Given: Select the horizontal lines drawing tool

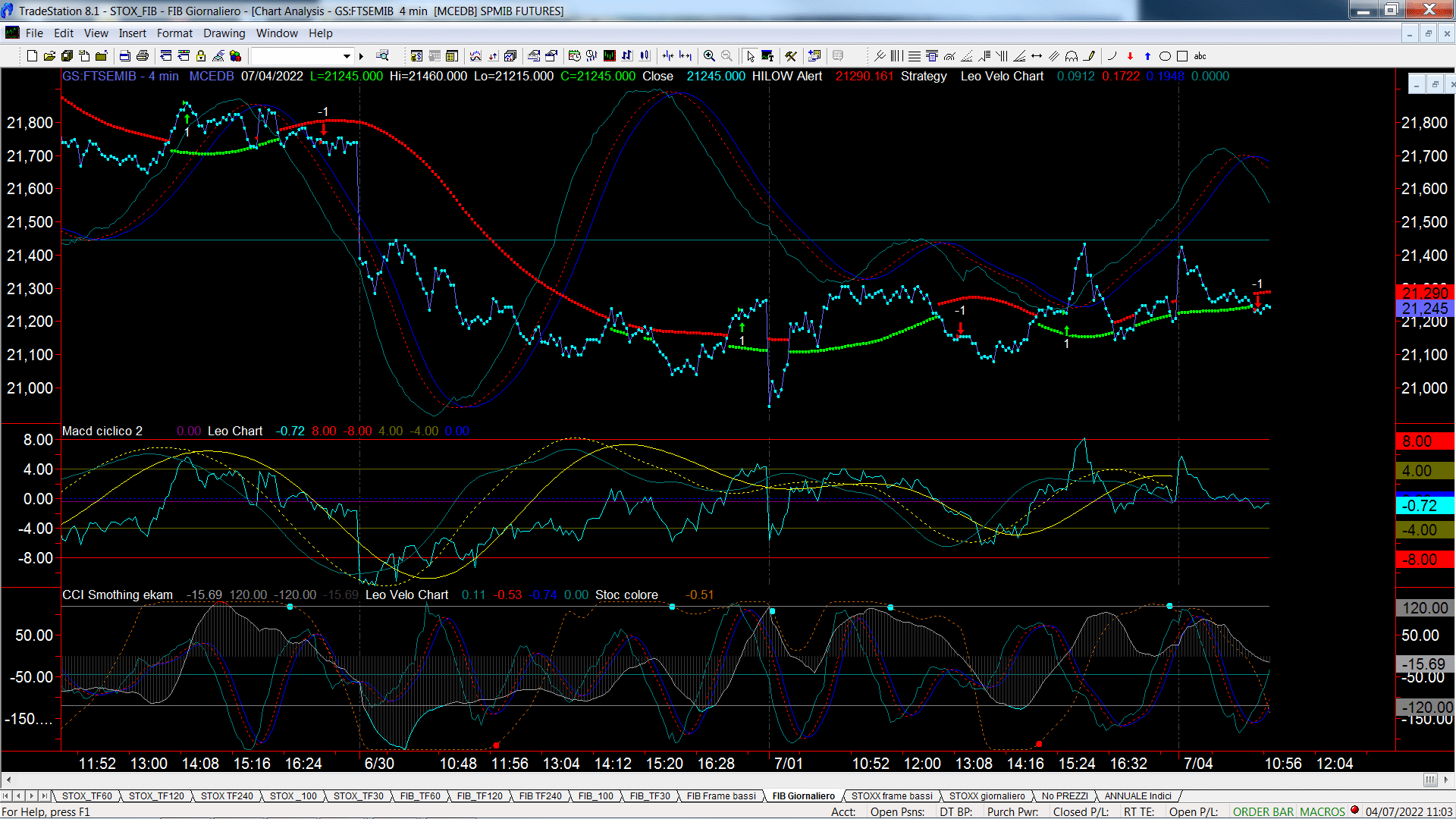Looking at the screenshot, I should pyautogui.click(x=915, y=55).
